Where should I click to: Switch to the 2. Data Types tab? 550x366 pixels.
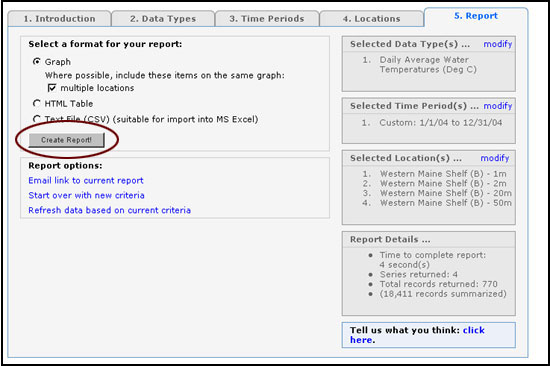coord(163,19)
